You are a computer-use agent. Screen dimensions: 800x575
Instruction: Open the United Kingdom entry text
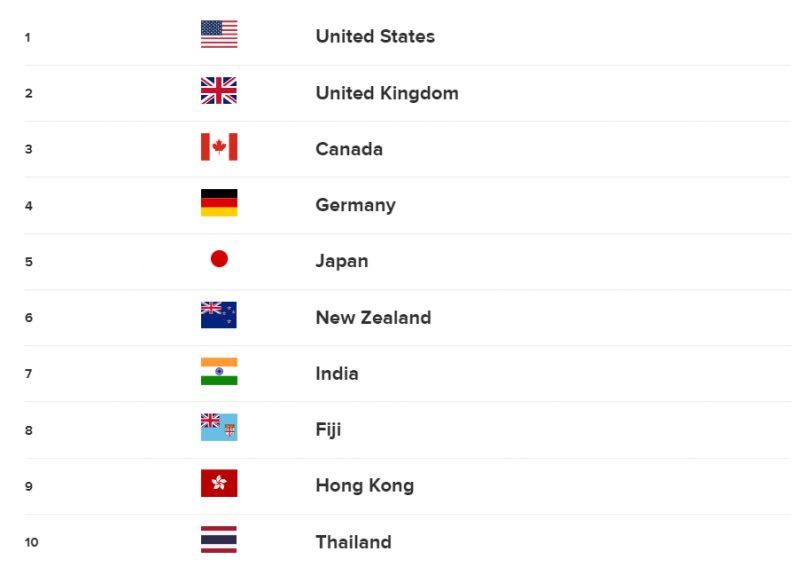387,93
